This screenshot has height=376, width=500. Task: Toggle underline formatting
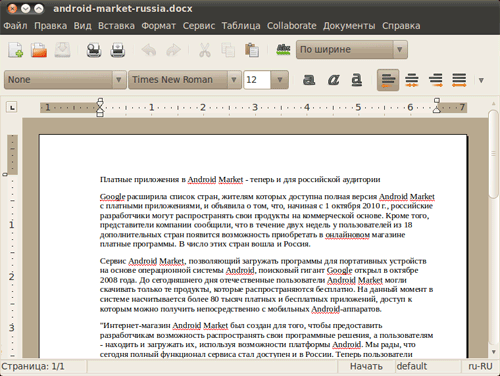357,80
